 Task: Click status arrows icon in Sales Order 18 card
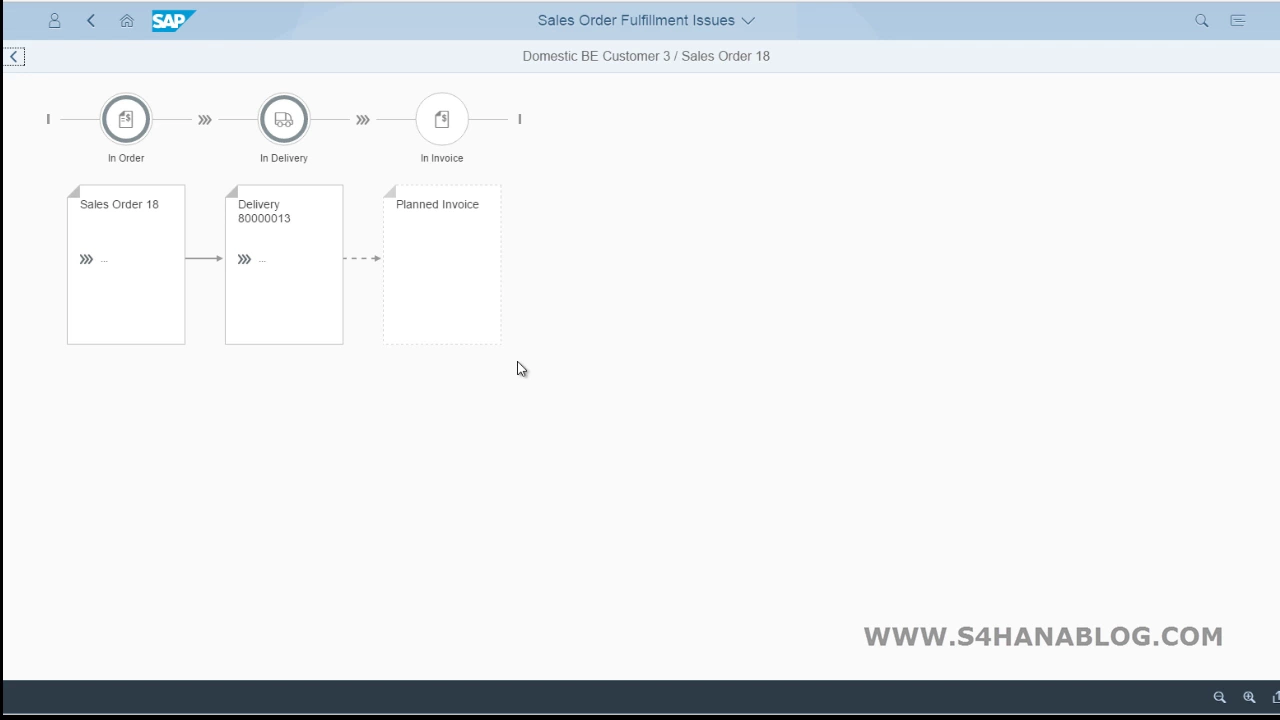[86, 259]
